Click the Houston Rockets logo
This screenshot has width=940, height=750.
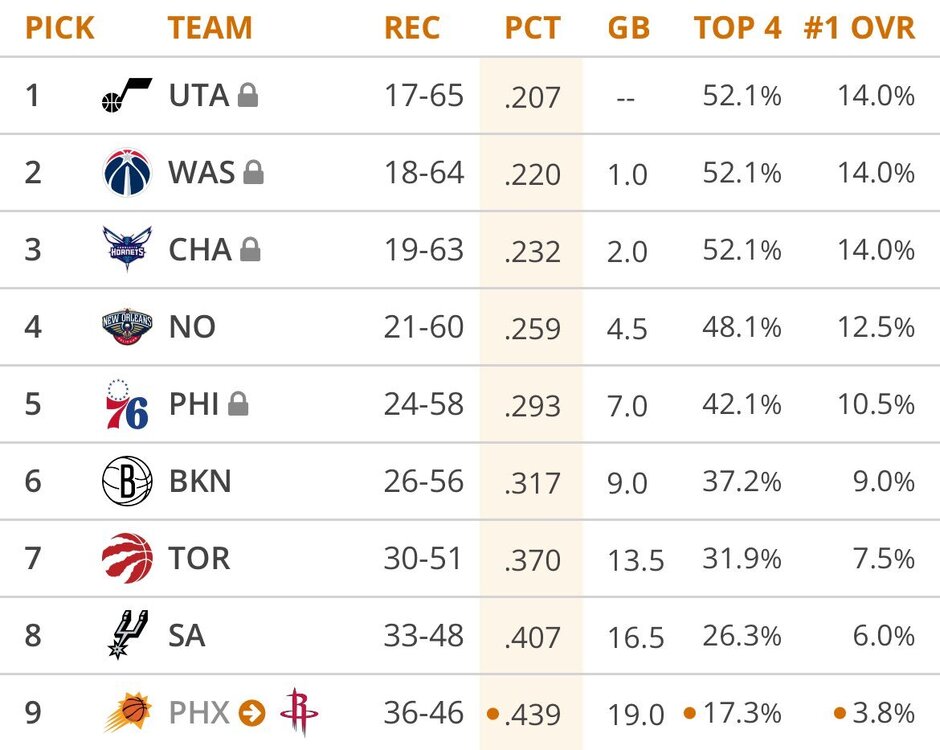click(299, 712)
